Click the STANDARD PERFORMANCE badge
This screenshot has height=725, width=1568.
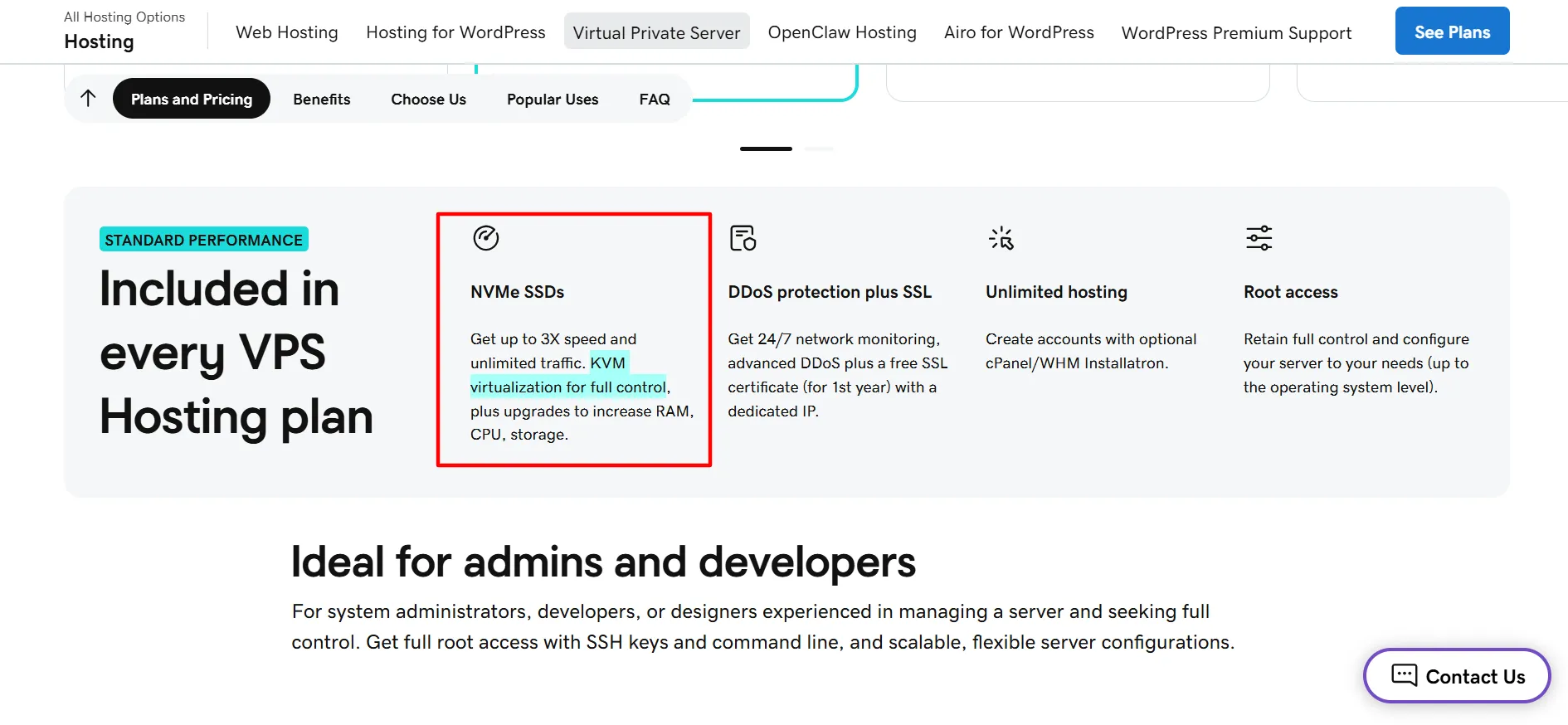(x=204, y=240)
